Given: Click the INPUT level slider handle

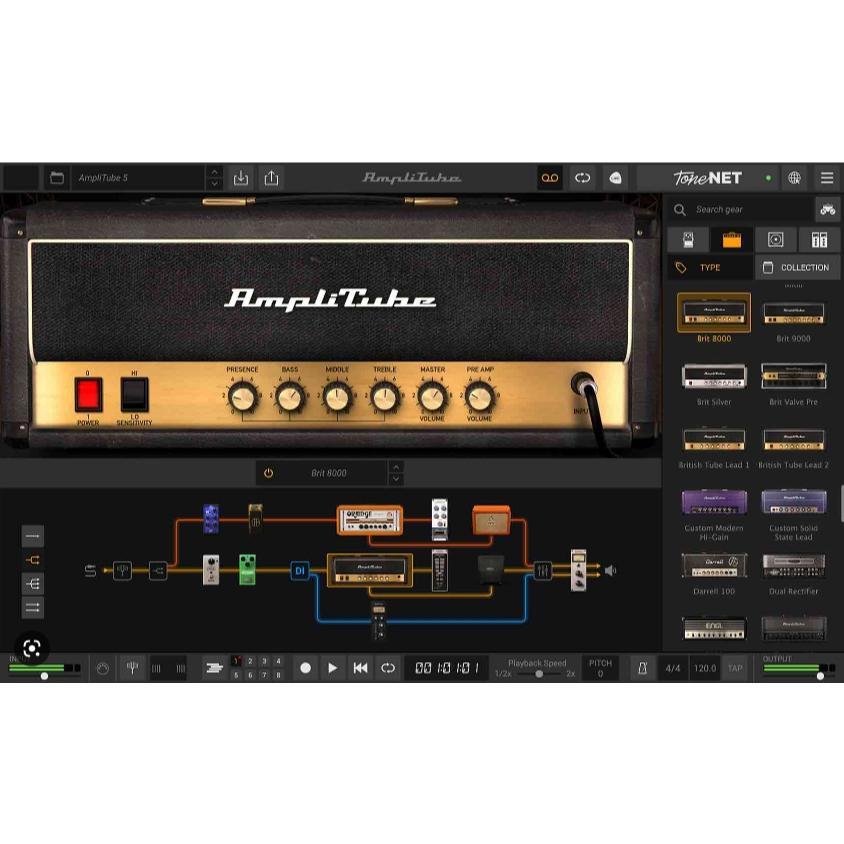Looking at the screenshot, I should tap(44, 676).
